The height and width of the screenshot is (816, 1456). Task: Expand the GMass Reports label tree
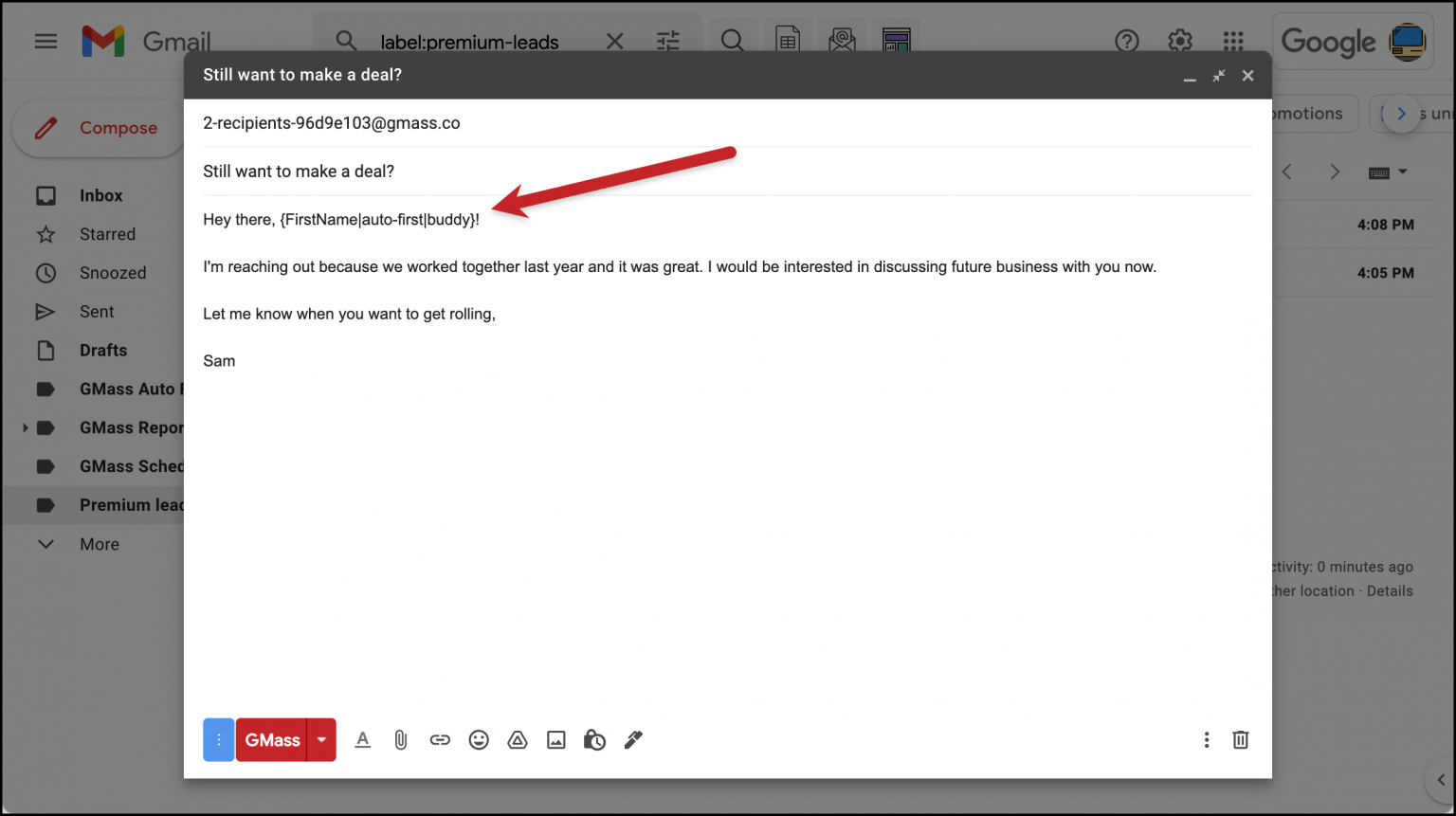tap(24, 427)
